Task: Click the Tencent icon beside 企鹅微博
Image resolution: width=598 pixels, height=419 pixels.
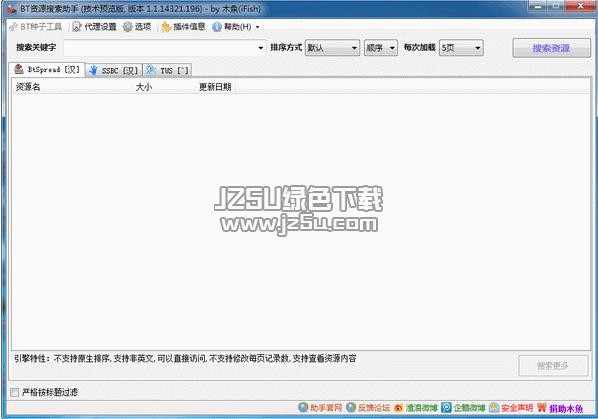Action: click(446, 408)
